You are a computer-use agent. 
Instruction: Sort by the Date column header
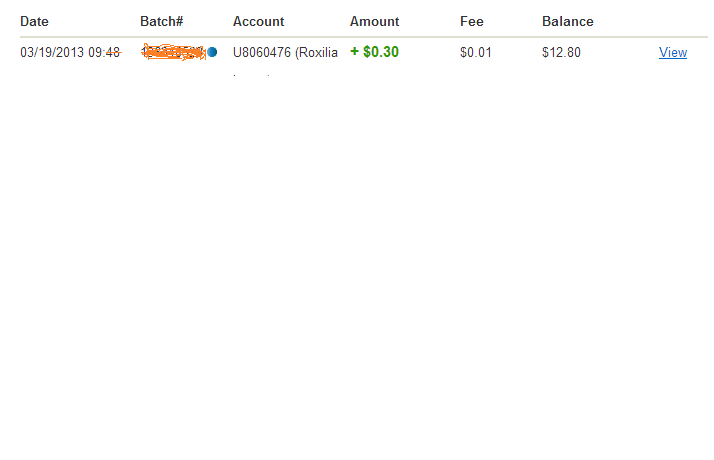tap(34, 21)
